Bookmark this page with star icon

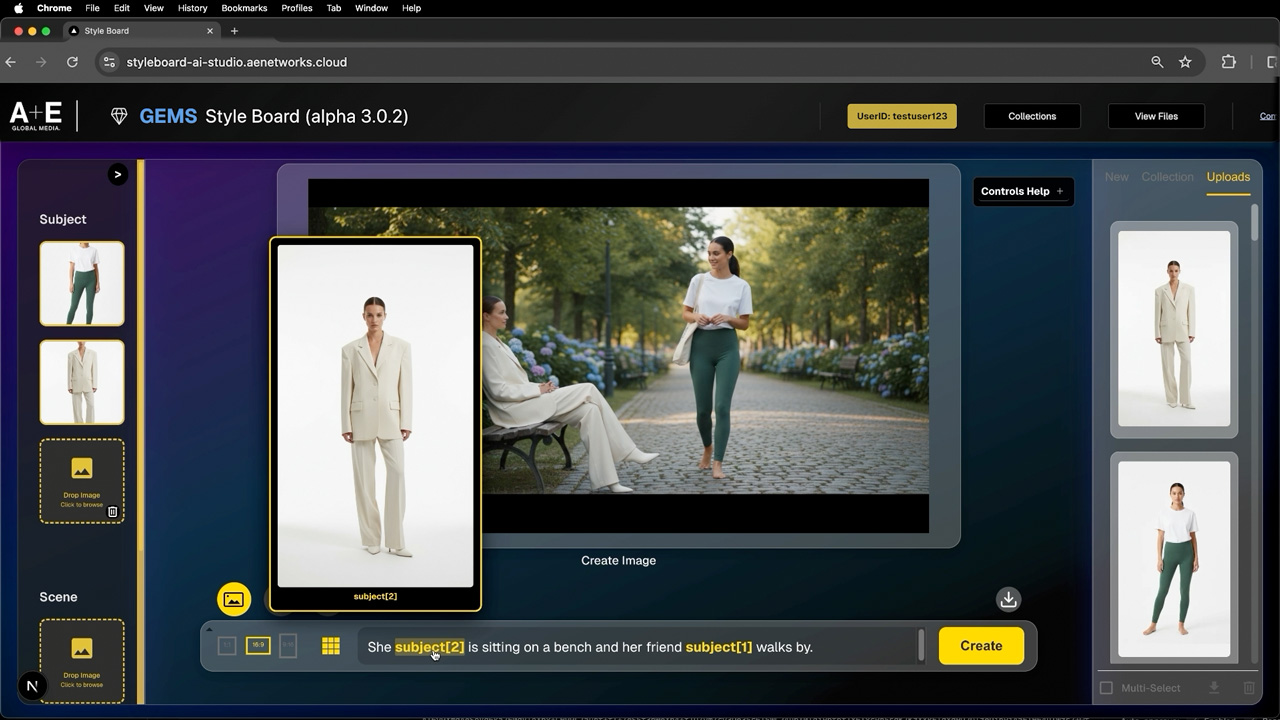1185,62
